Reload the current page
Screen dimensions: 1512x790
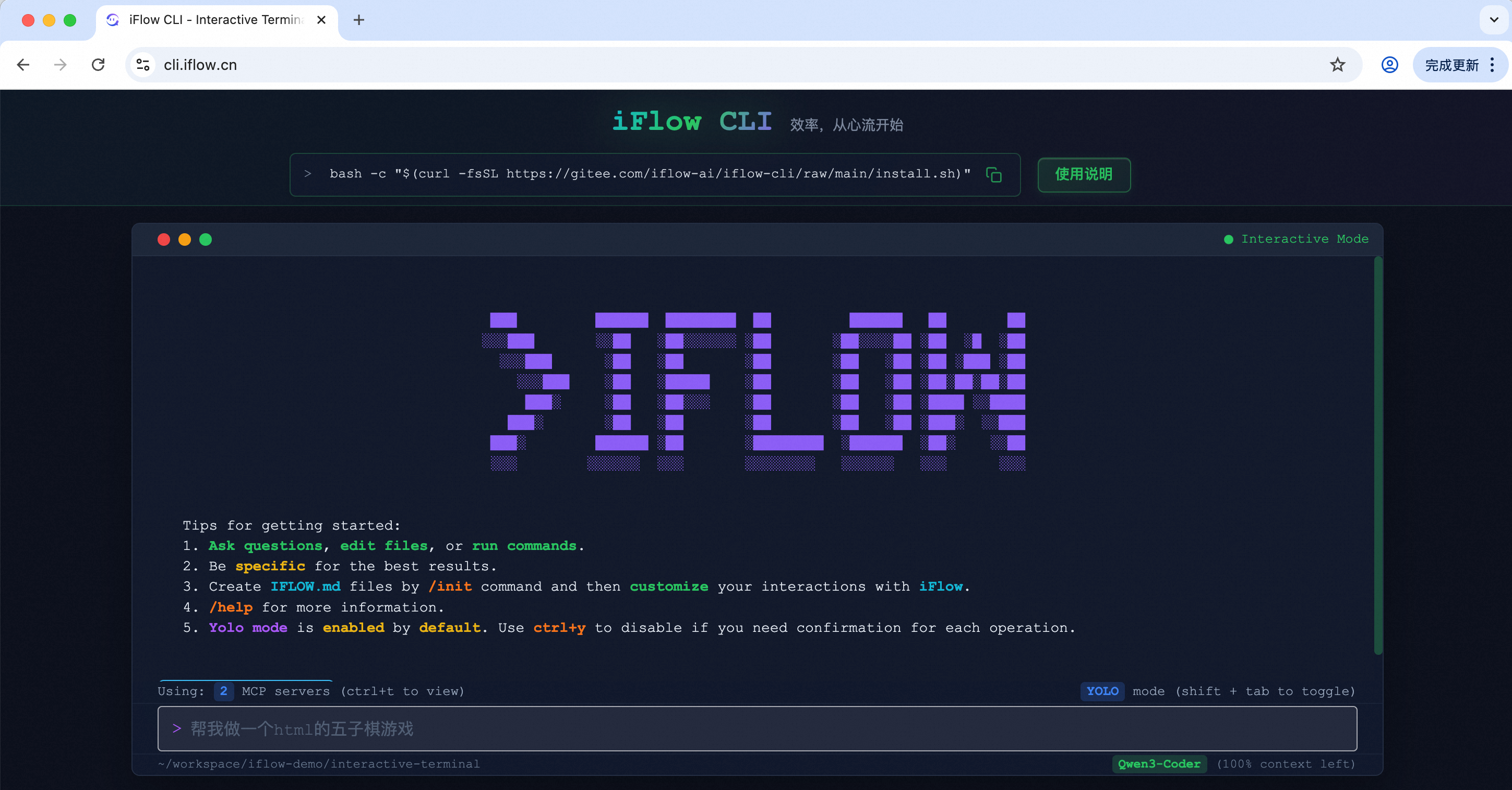98,65
